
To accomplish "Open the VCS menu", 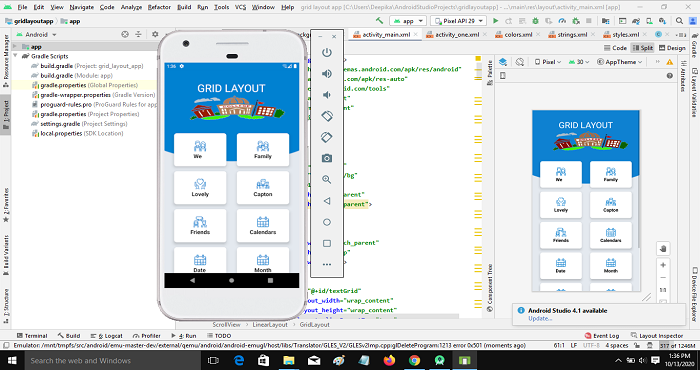I will point(240,7).
